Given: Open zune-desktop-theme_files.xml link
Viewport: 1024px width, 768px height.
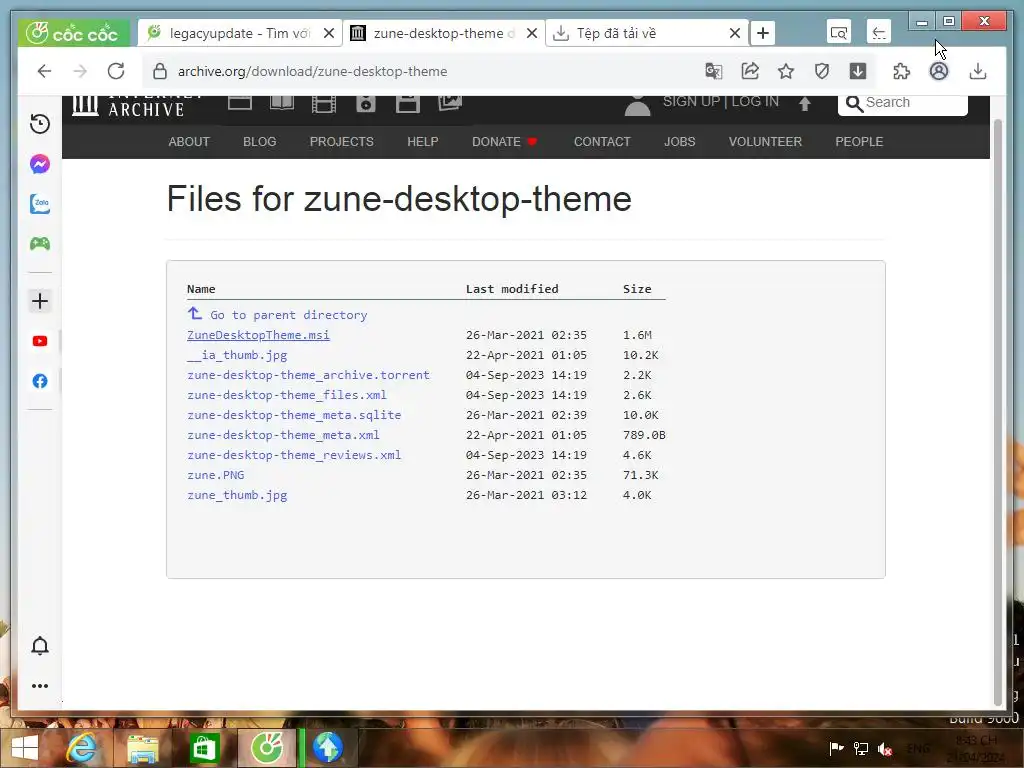Looking at the screenshot, I should pyautogui.click(x=287, y=395).
